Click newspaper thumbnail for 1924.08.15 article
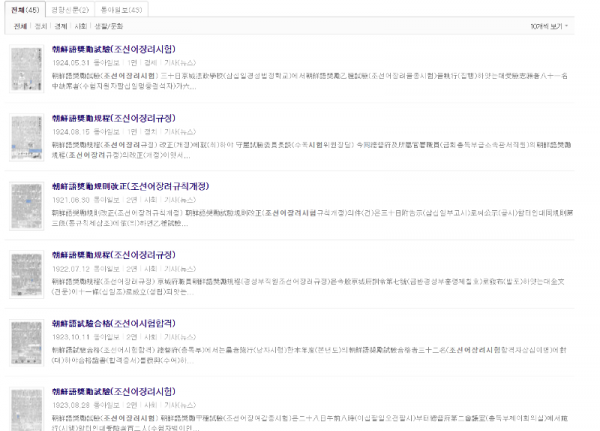The width and height of the screenshot is (600, 431). click(26, 137)
